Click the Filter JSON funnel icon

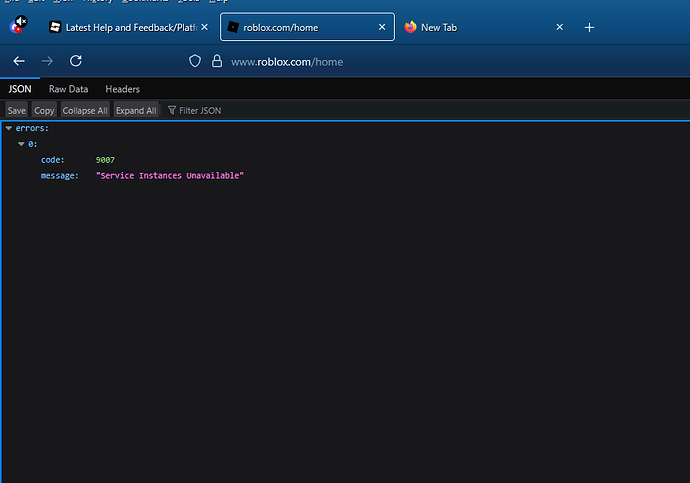(x=172, y=110)
